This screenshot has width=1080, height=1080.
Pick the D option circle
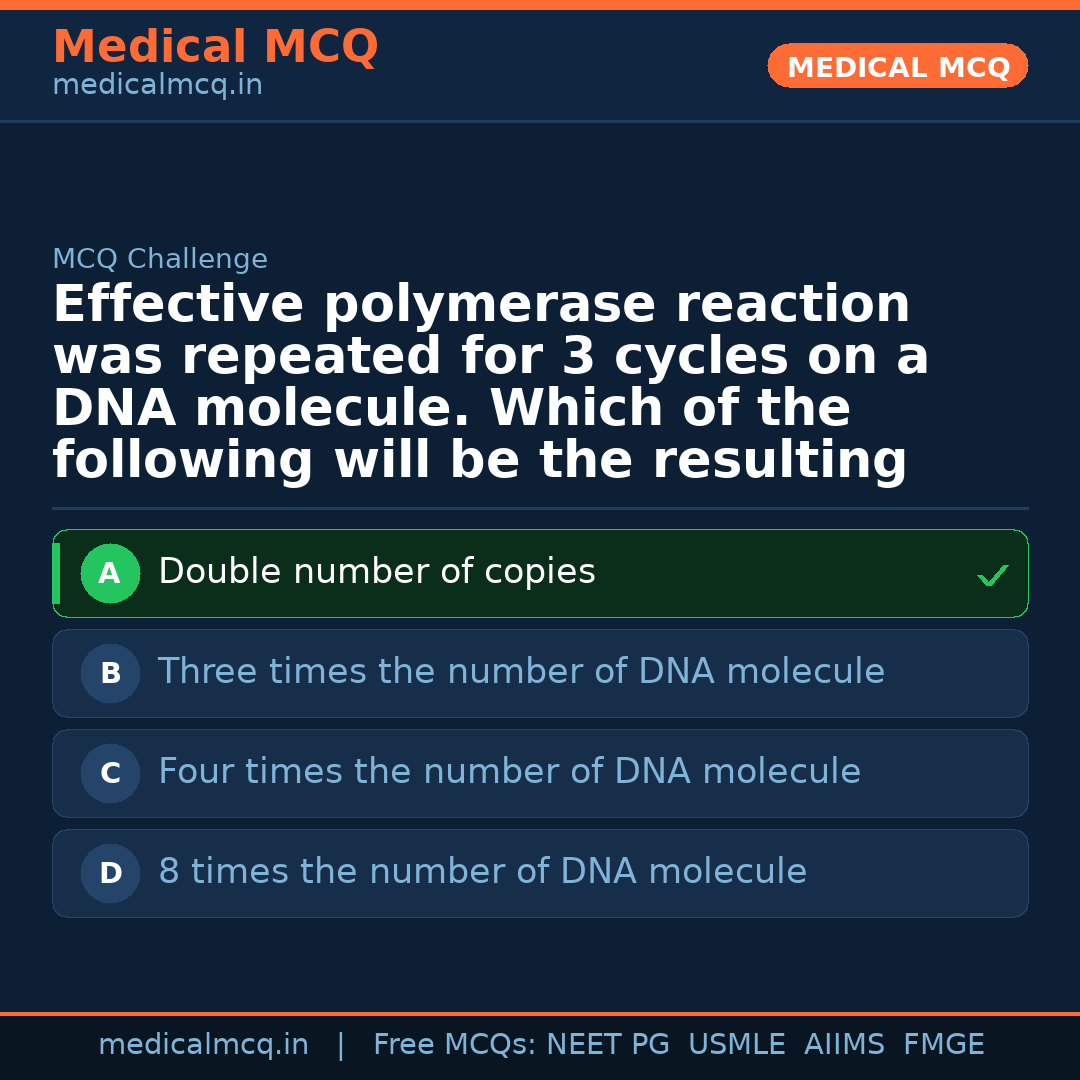(x=110, y=873)
